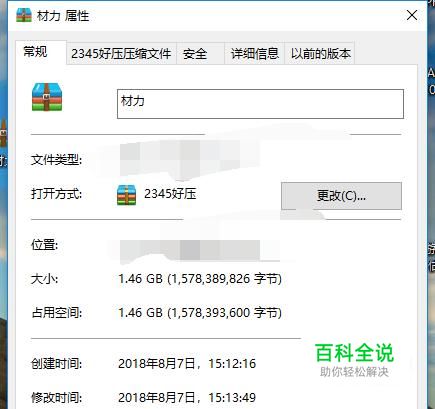The width and height of the screenshot is (435, 409).
Task: Switch to the 常规 tab
Action: click(x=36, y=52)
